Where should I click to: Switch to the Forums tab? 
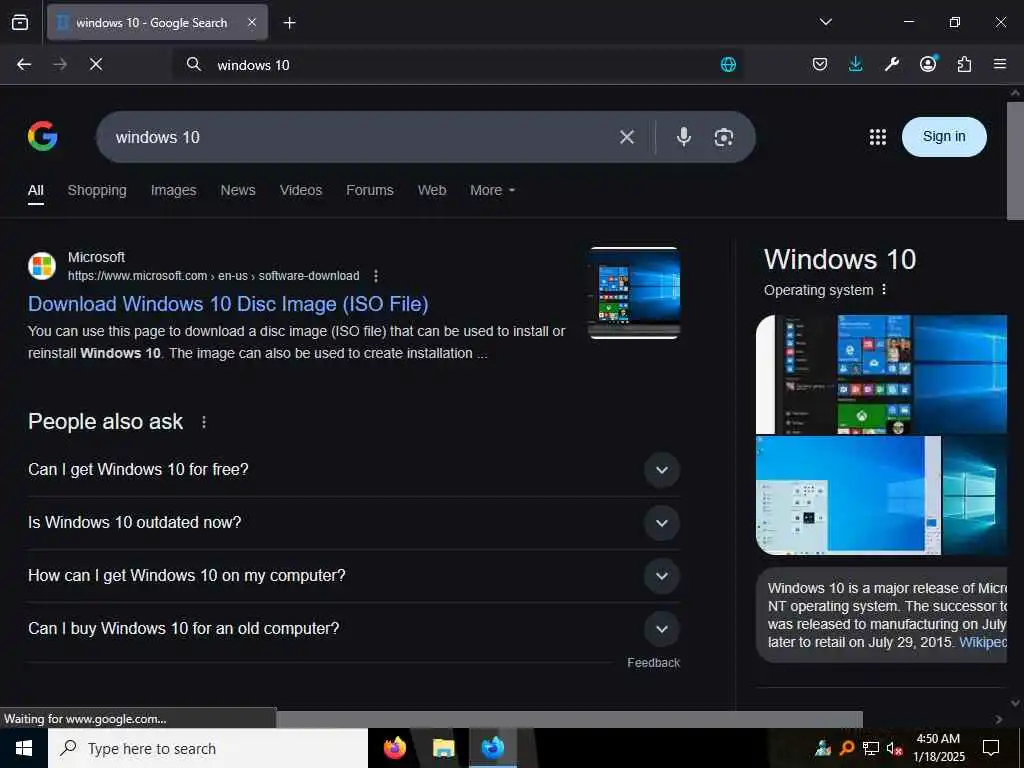pyautogui.click(x=370, y=190)
